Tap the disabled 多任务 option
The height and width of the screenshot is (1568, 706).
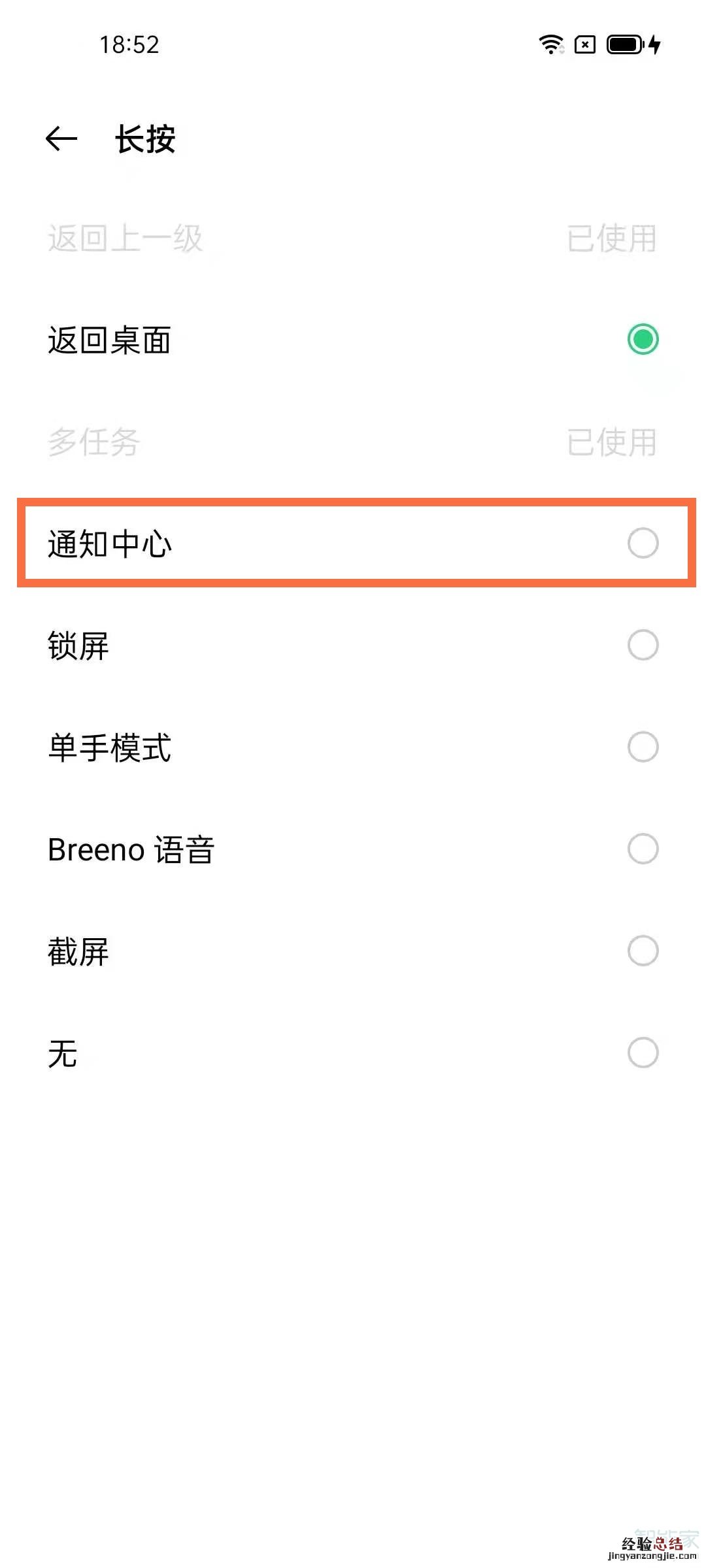[94, 442]
